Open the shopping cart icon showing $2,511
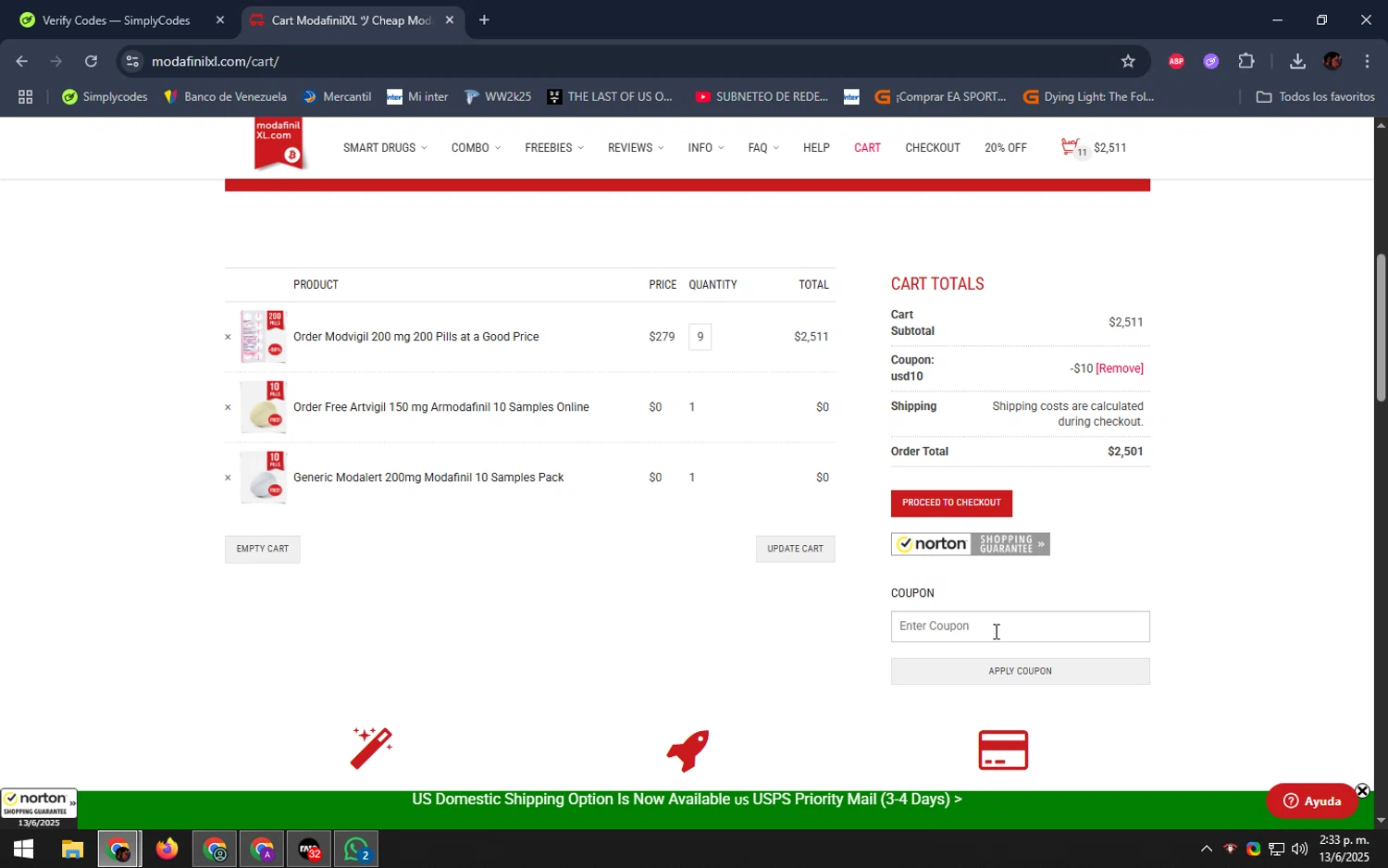Viewport: 1388px width, 868px height. click(x=1093, y=148)
